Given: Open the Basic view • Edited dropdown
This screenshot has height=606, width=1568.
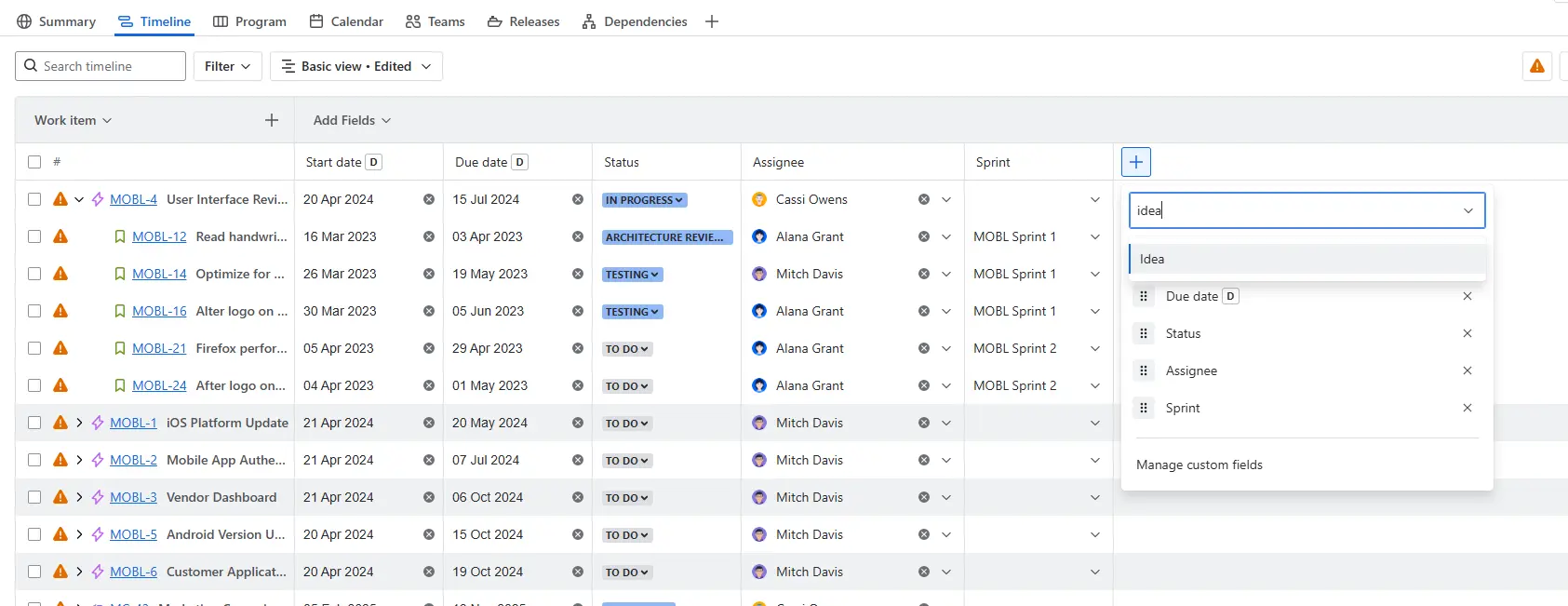Looking at the screenshot, I should coord(356,66).
